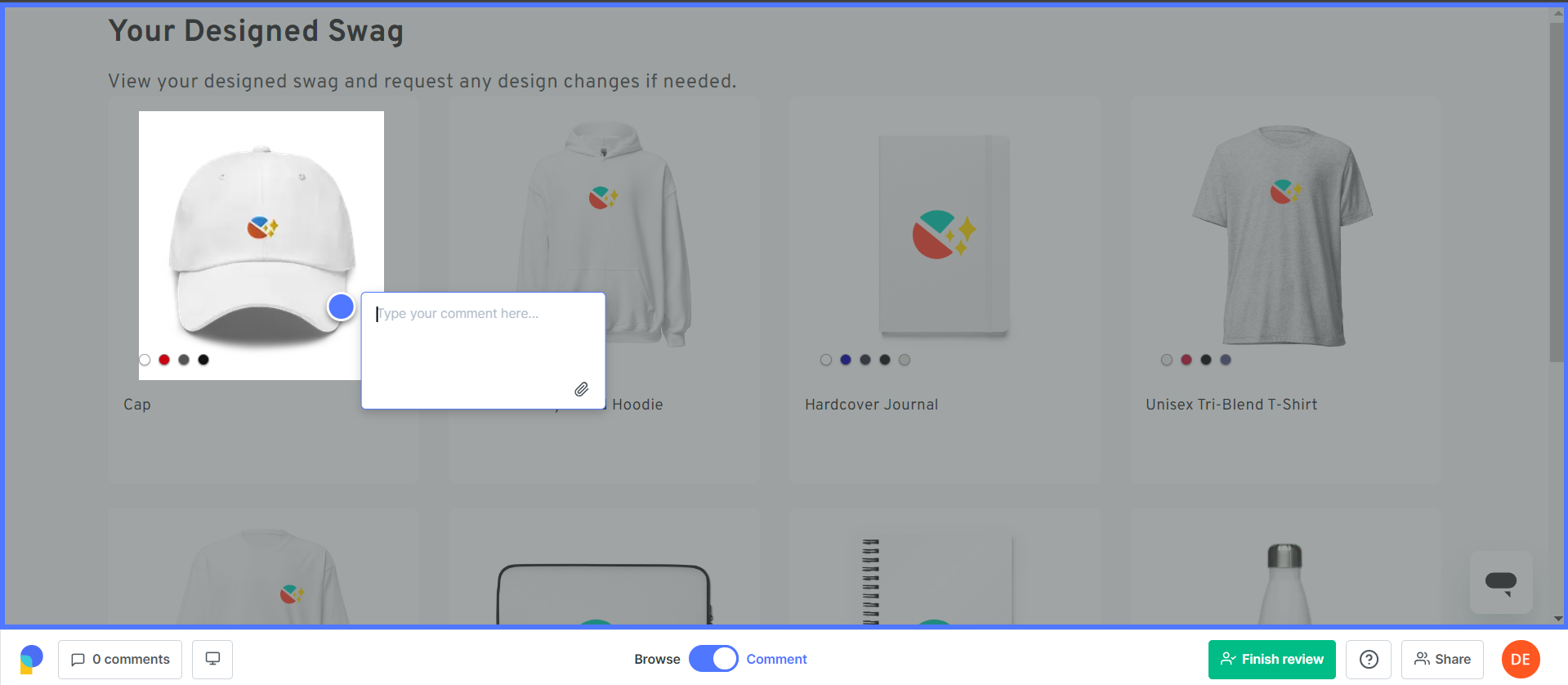Select blue swatch for Hardcover Journal
This screenshot has width=1568, height=685.
click(846, 360)
